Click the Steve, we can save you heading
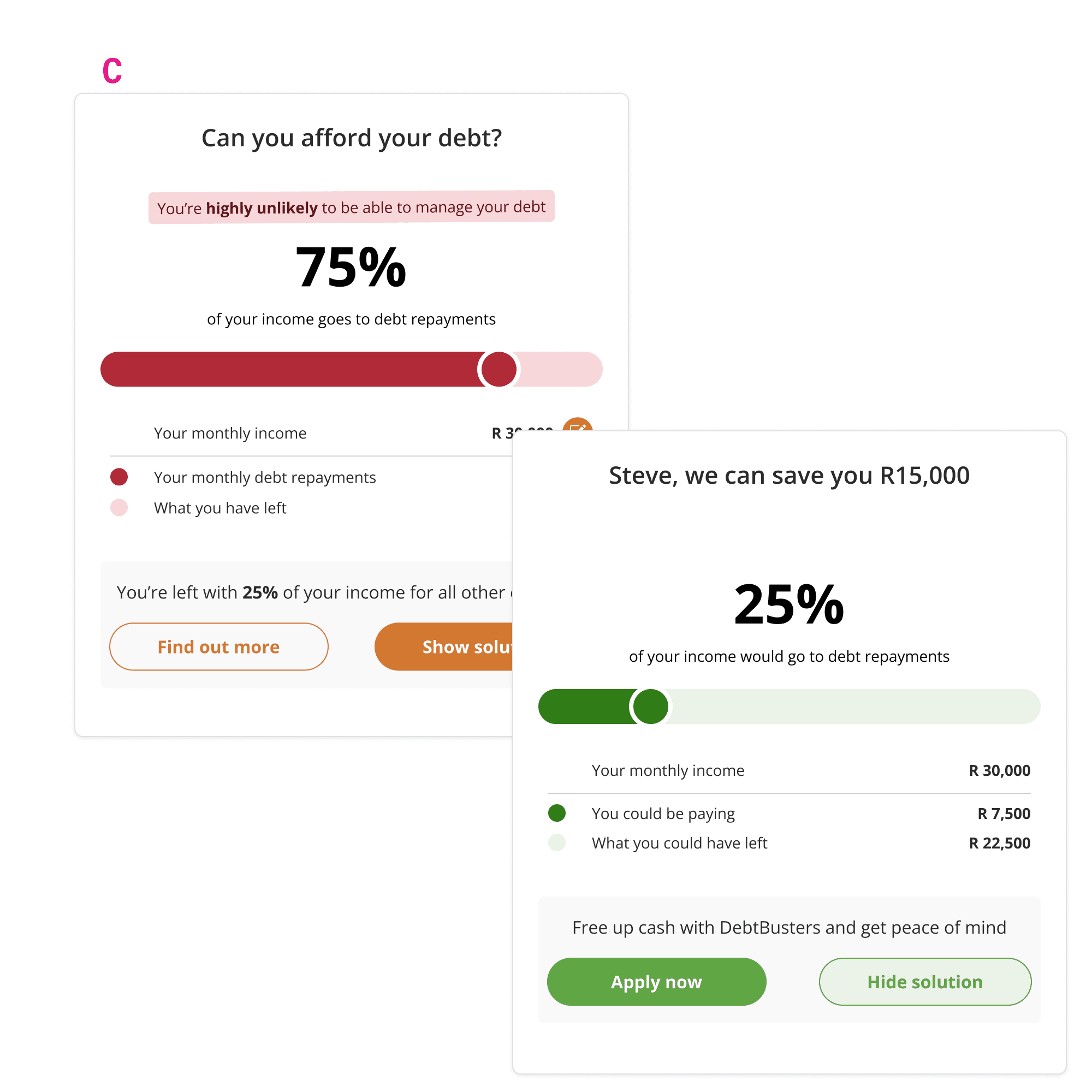The image size is (1092, 1092). tap(789, 476)
